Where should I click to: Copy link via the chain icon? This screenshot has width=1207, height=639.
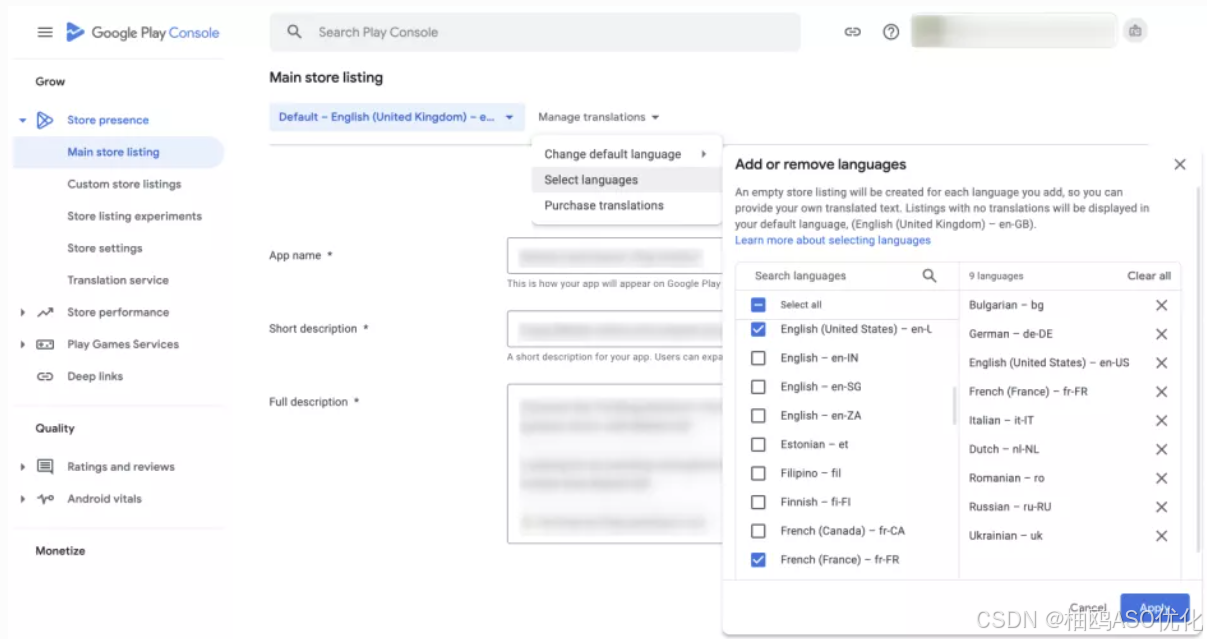pyautogui.click(x=852, y=32)
